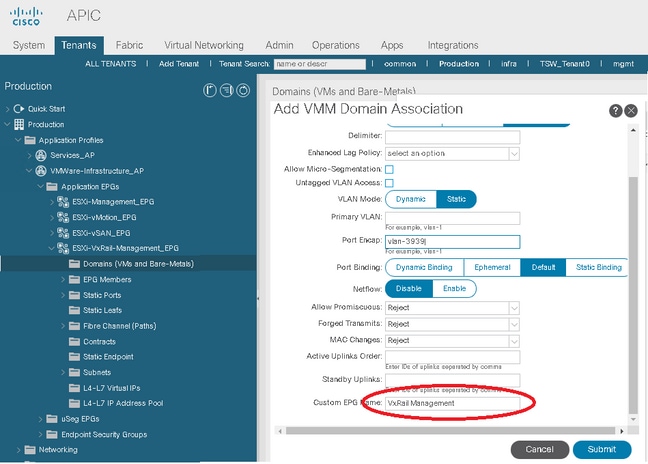Expand the Fibre Channel (Paths) node
The image size is (648, 464).
[x=63, y=326]
